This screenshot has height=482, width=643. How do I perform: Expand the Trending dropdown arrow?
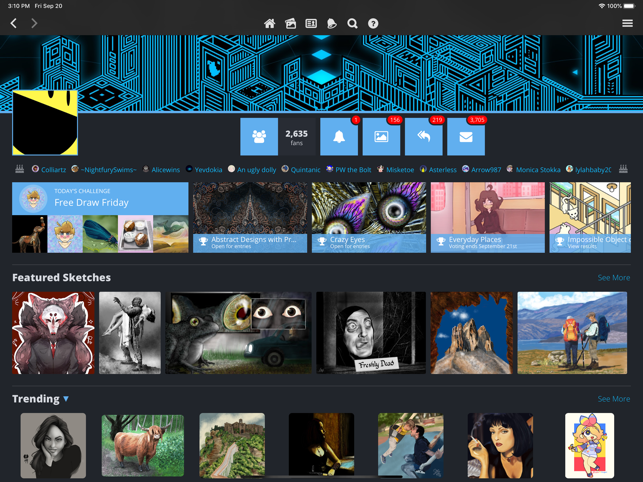coord(66,399)
